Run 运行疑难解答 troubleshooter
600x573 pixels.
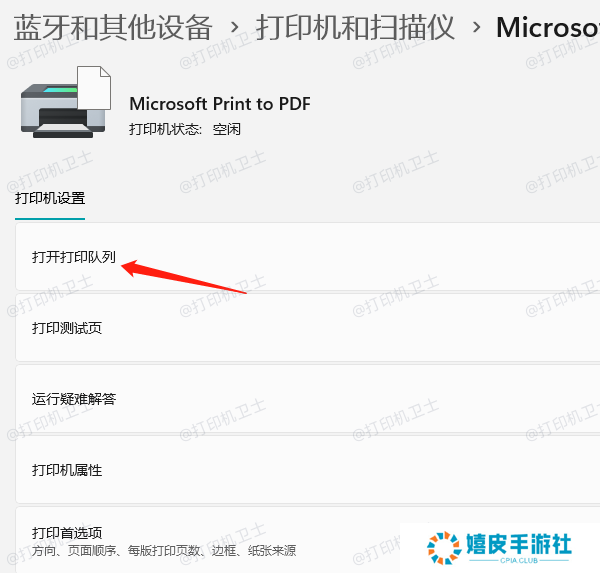[x=308, y=399]
